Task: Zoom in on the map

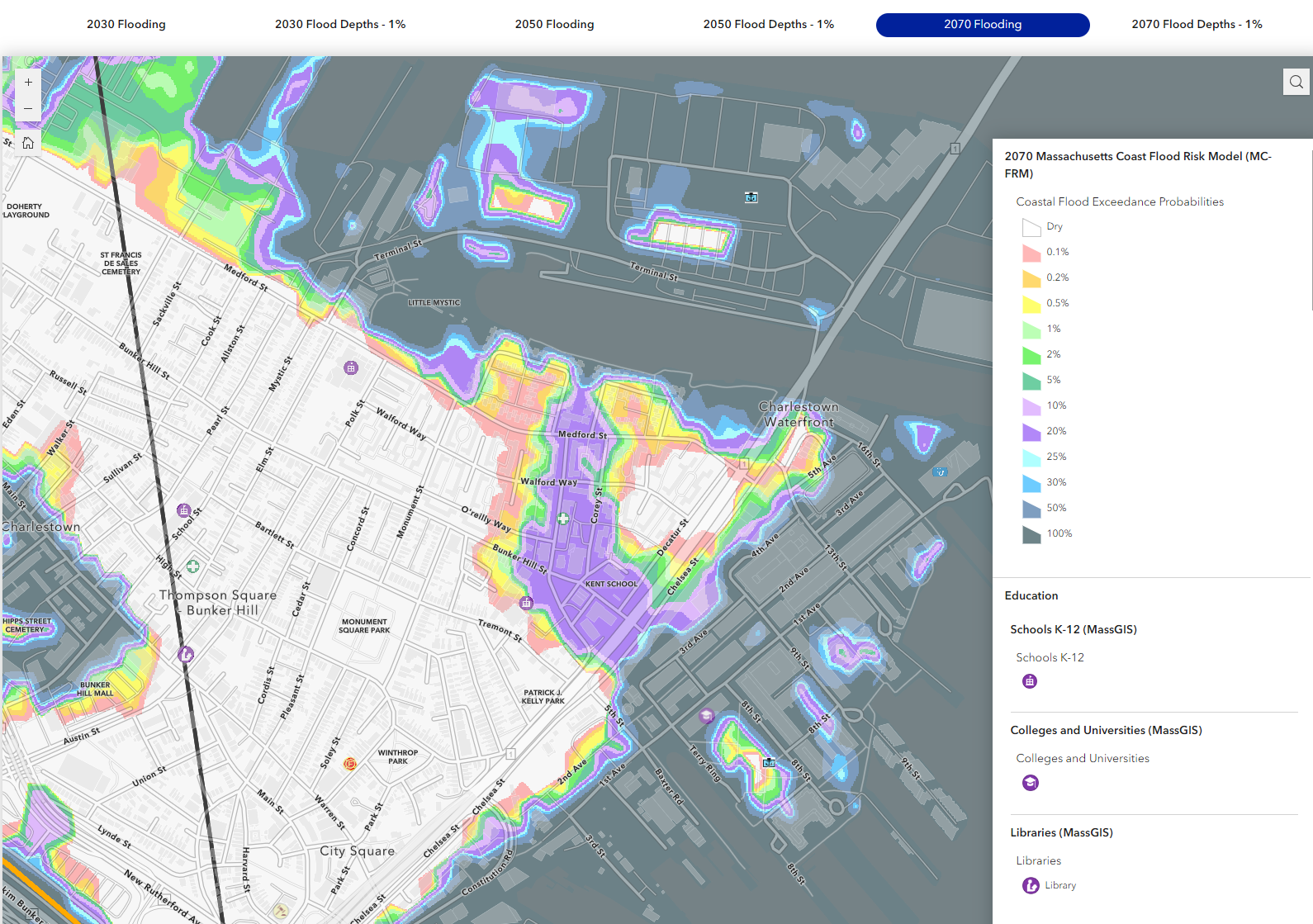Action: tap(28, 83)
